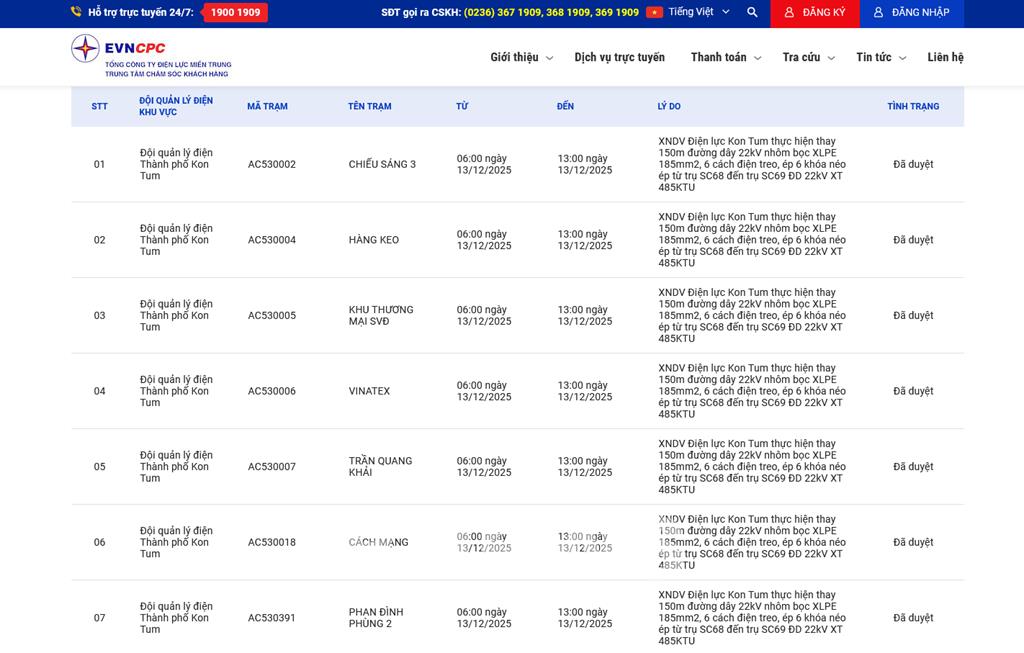Select station code AC530002 in row 01
Viewport: 1024px width, 653px height.
272,164
